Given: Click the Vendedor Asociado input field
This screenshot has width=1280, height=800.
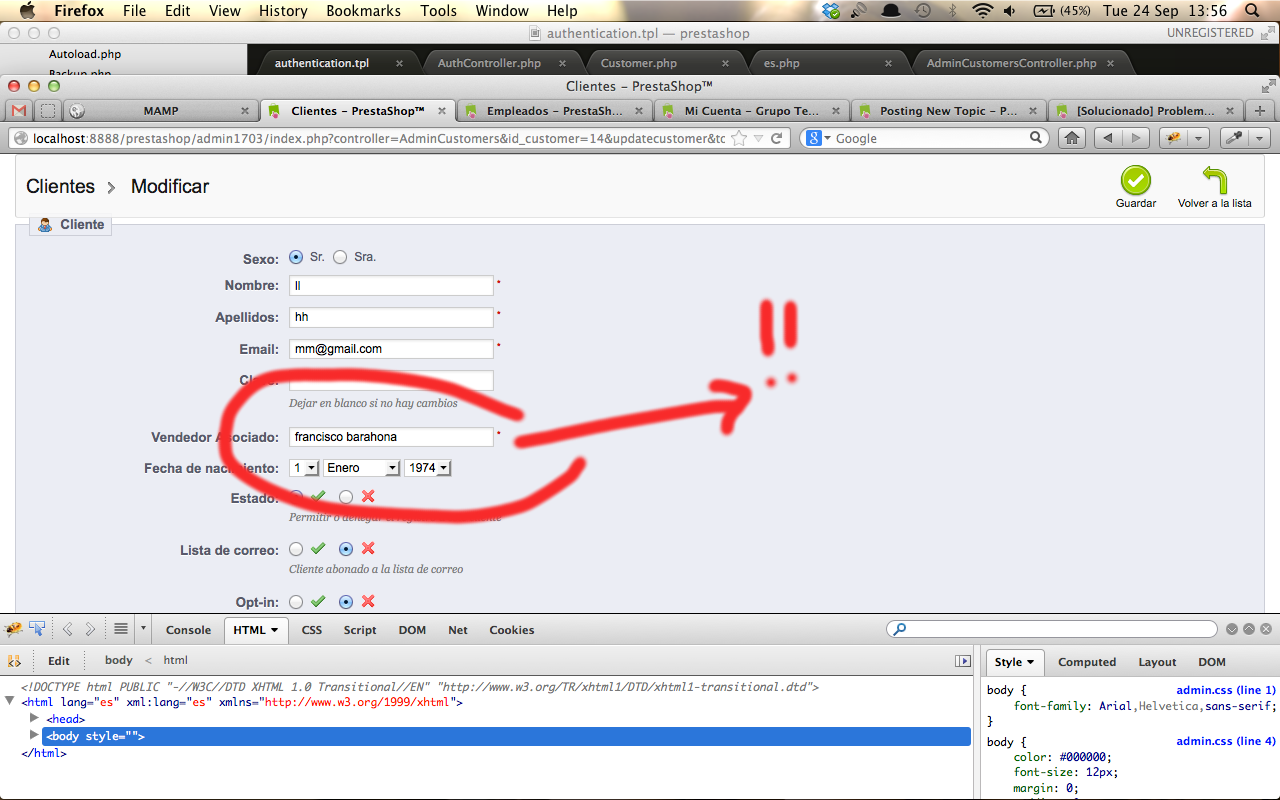Looking at the screenshot, I should pyautogui.click(x=391, y=437).
